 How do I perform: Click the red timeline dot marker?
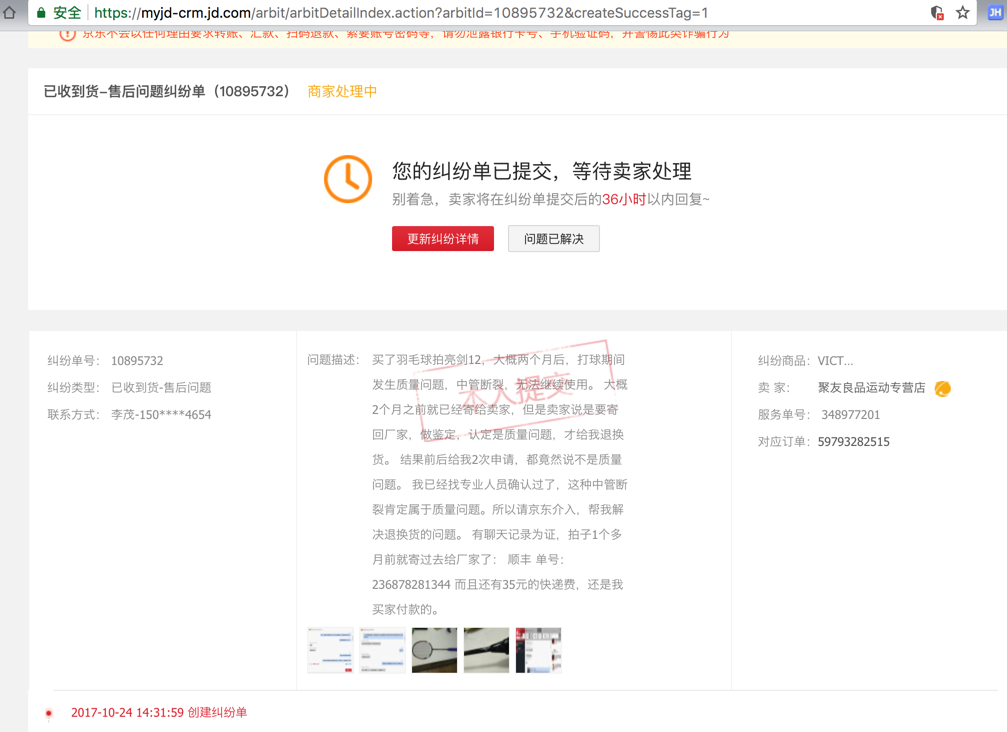tap(49, 713)
